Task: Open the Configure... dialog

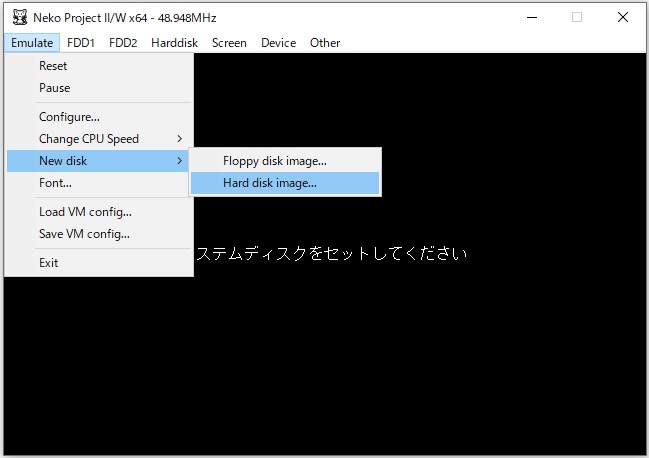Action: tap(99, 117)
